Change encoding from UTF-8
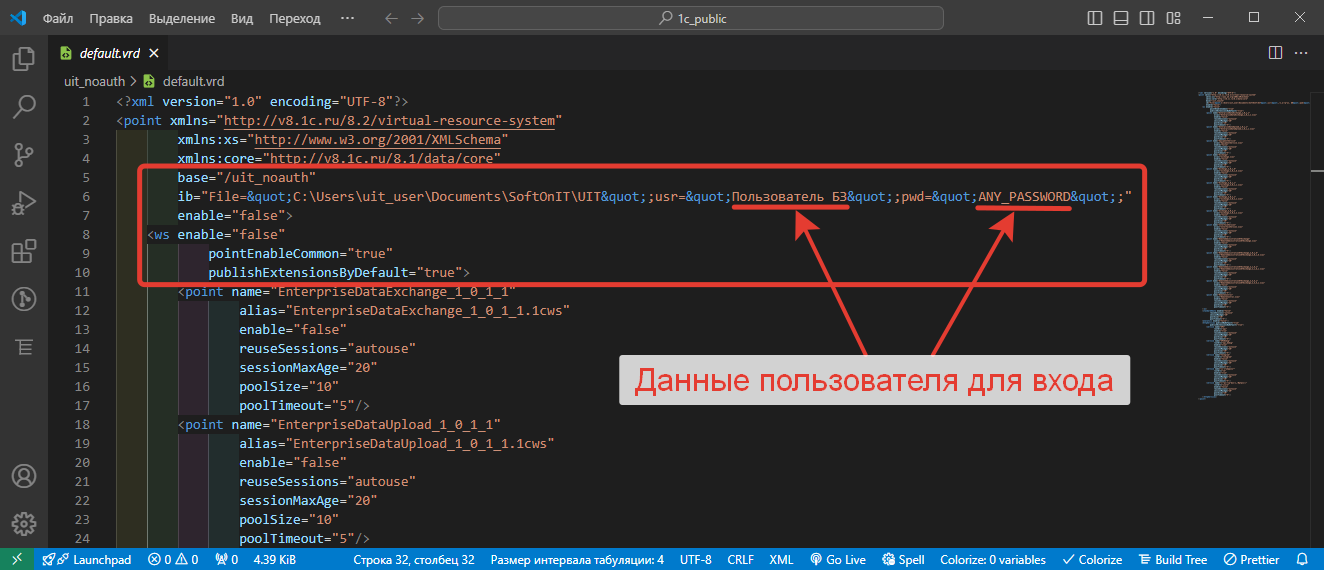Viewport: 1324px width, 570px height. tap(696, 559)
